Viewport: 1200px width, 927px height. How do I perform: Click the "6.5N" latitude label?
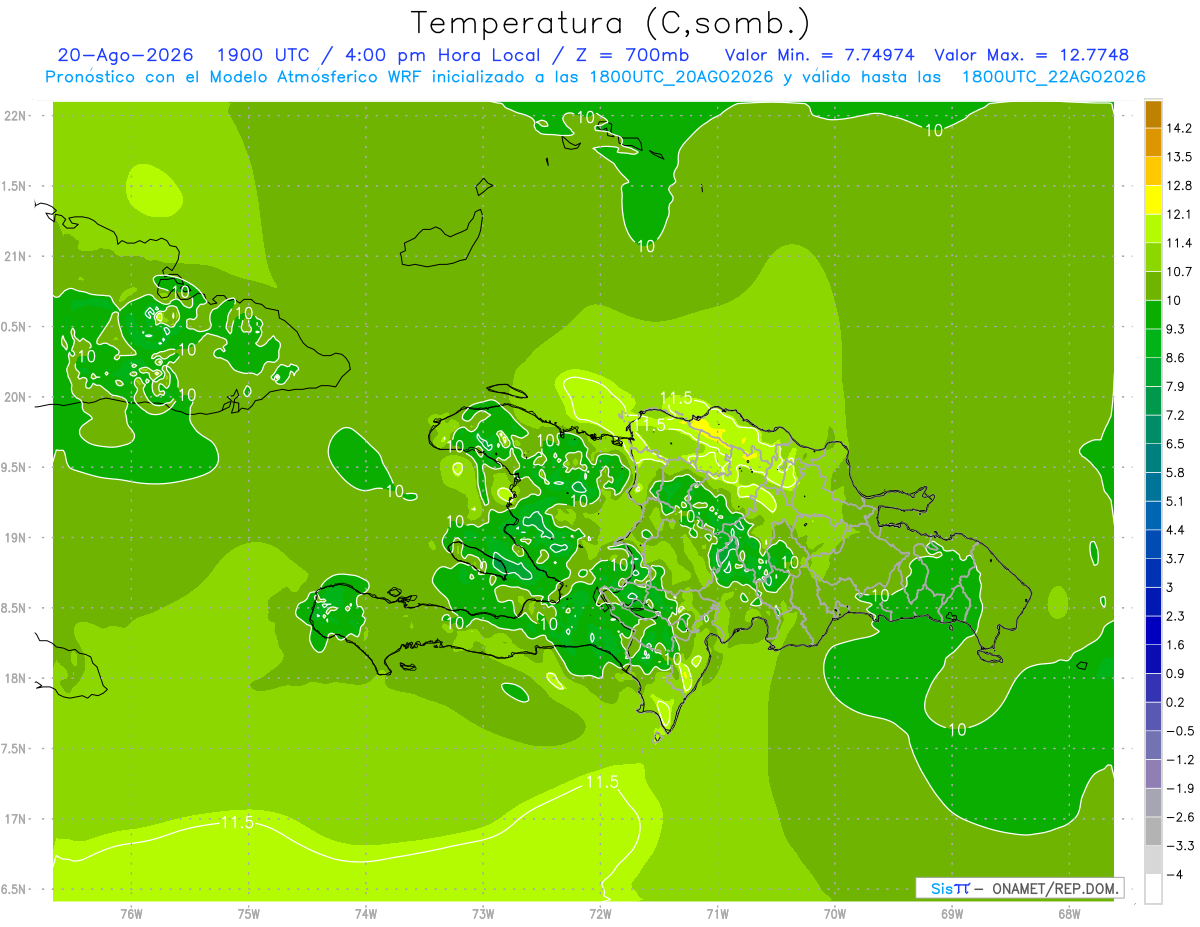pos(14,889)
